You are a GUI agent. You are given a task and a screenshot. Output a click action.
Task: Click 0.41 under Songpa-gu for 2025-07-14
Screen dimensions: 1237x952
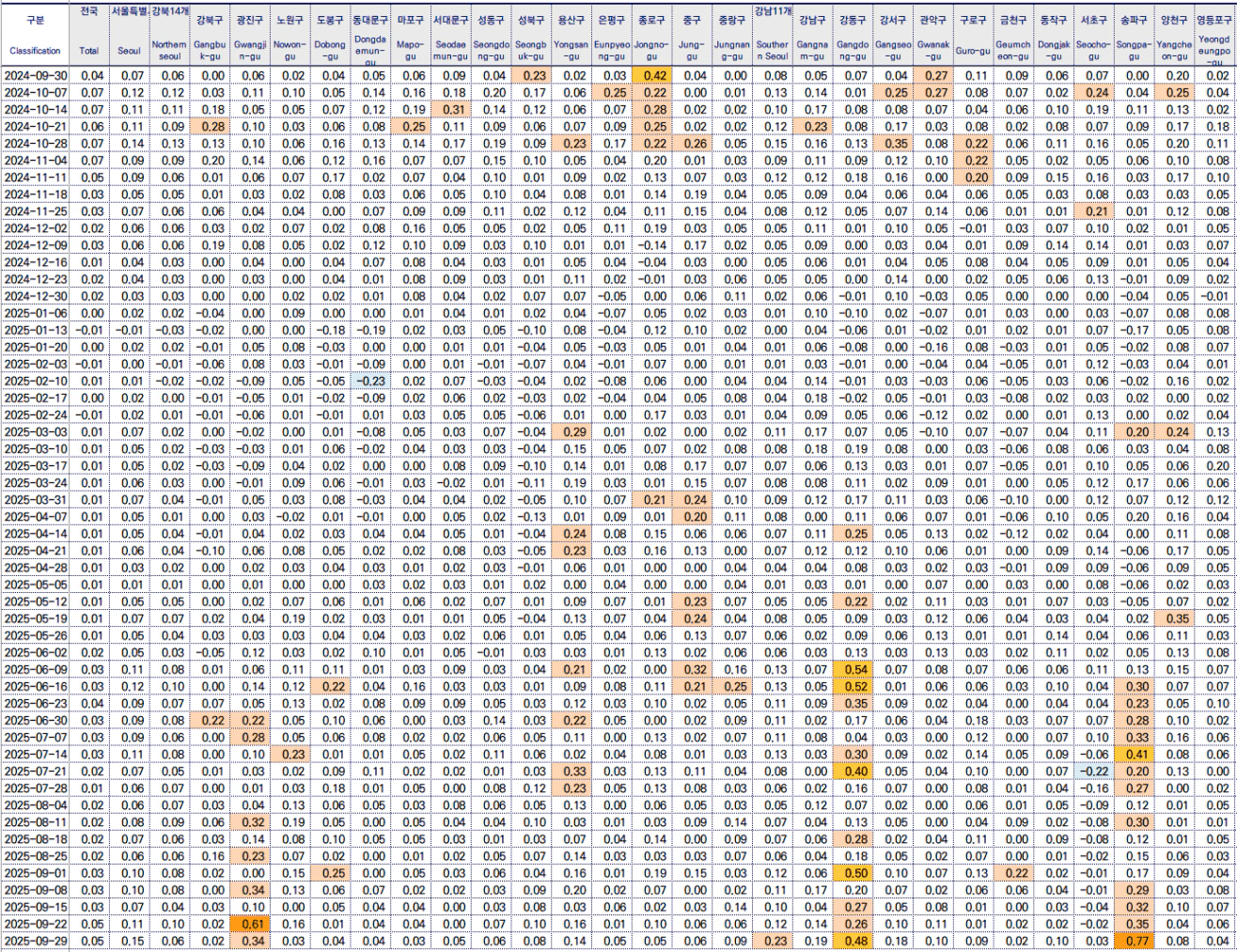click(x=1135, y=754)
